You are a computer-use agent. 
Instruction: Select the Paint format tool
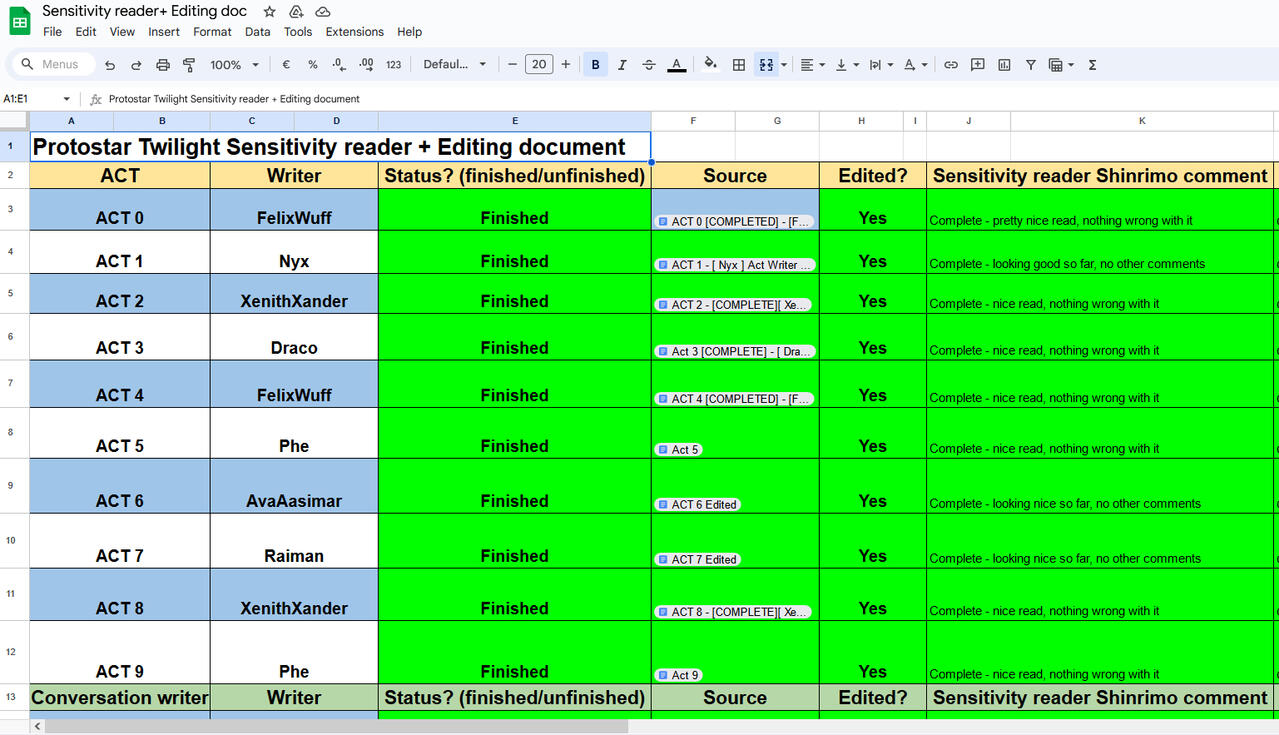click(x=188, y=64)
